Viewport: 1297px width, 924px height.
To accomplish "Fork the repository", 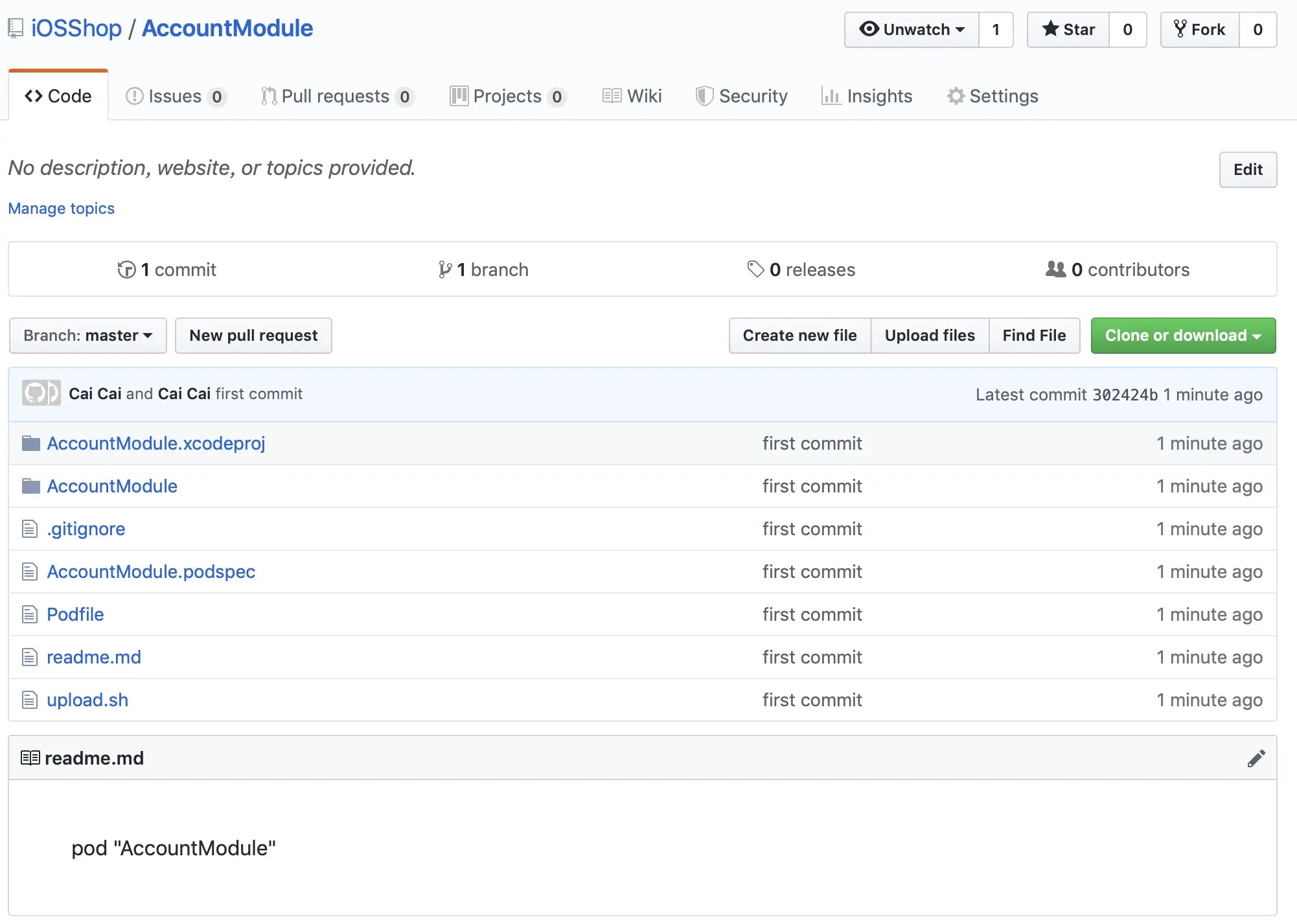I will point(1200,30).
